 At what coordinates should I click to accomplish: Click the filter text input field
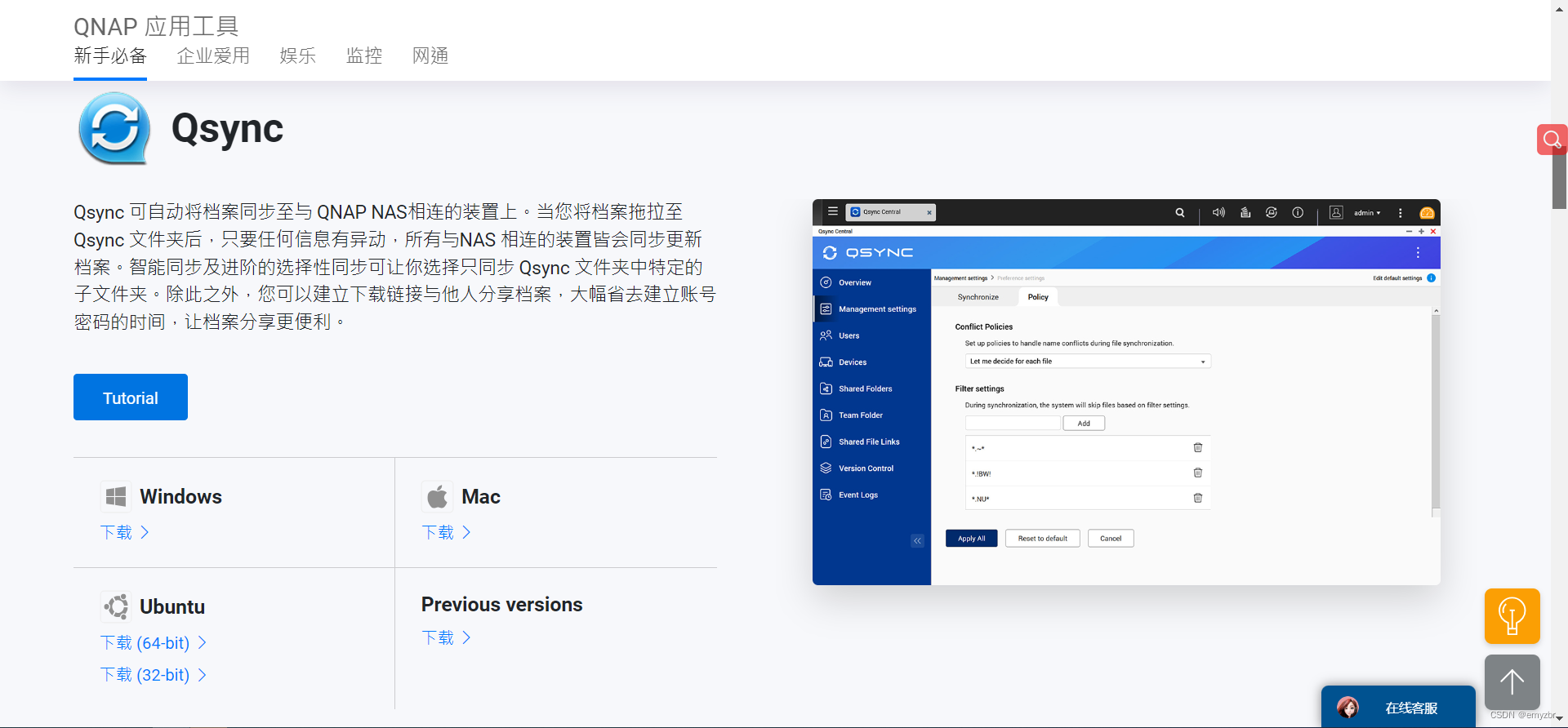(1013, 423)
